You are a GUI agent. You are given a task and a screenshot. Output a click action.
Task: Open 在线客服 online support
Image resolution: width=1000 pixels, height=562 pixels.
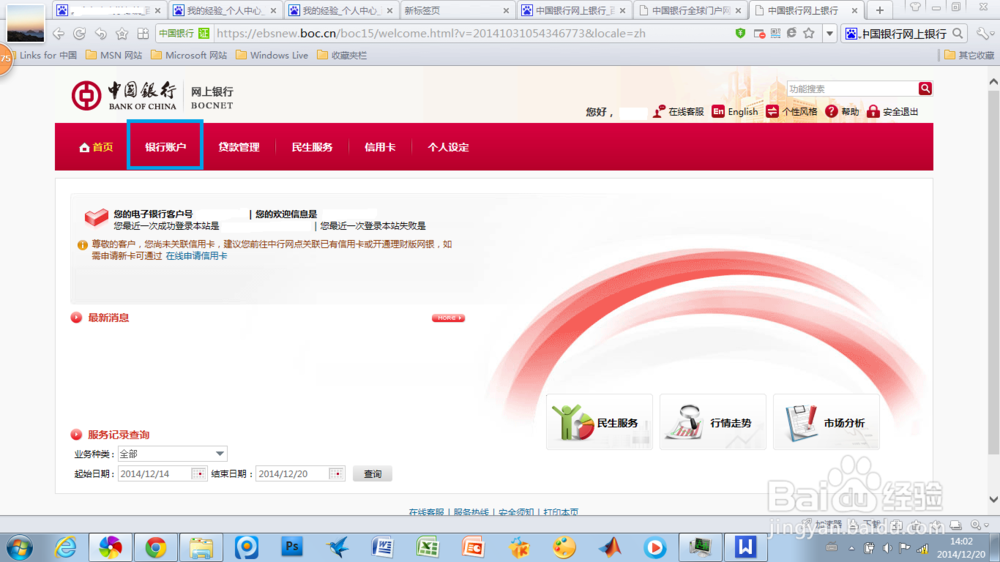pyautogui.click(x=679, y=112)
